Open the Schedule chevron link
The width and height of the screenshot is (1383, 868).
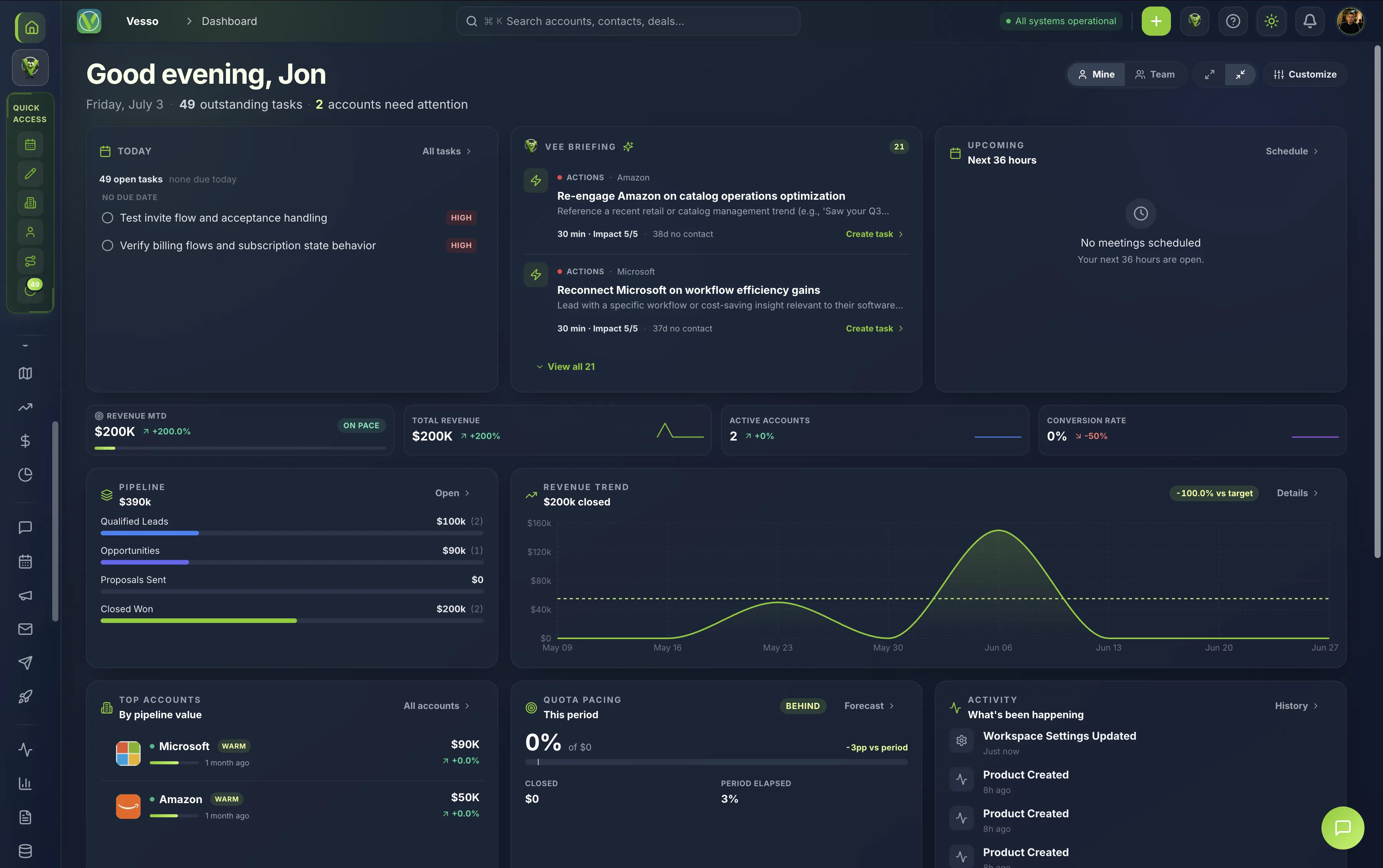(x=1292, y=152)
